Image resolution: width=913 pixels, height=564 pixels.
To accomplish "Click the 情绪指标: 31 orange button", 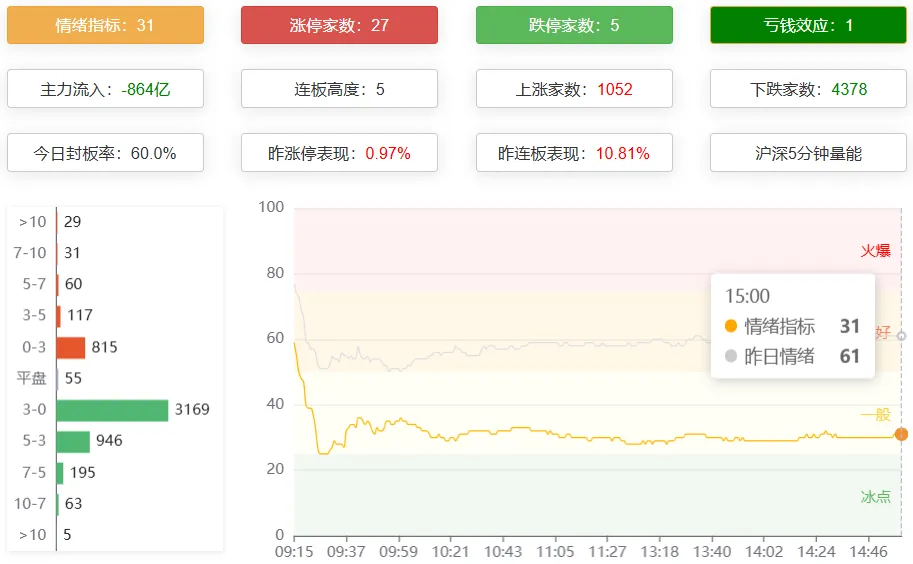I will [105, 25].
